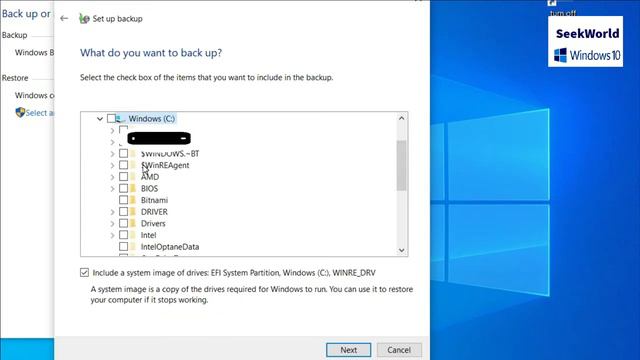Image resolution: width=640 pixels, height=360 pixels.
Task: Open the turn off desktop shortcut
Action: coord(562,8)
